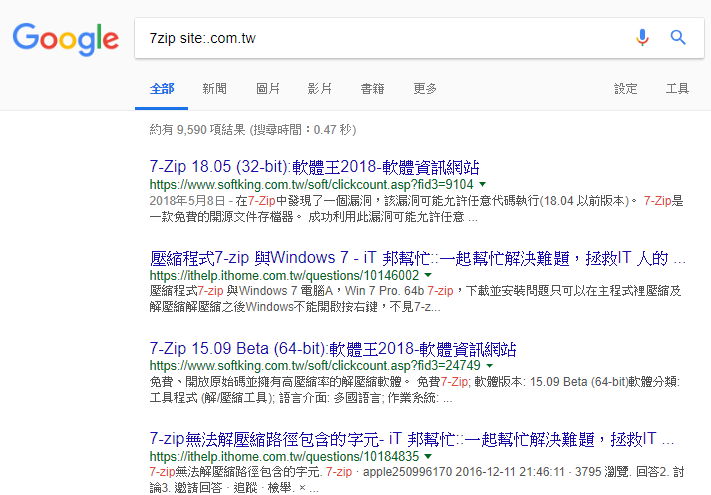
Task: Click the Google logo
Action: coord(66,39)
